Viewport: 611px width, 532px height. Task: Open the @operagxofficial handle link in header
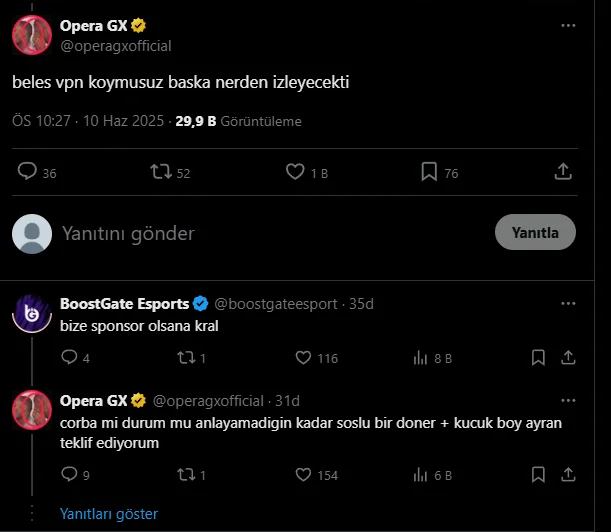[x=115, y=45]
